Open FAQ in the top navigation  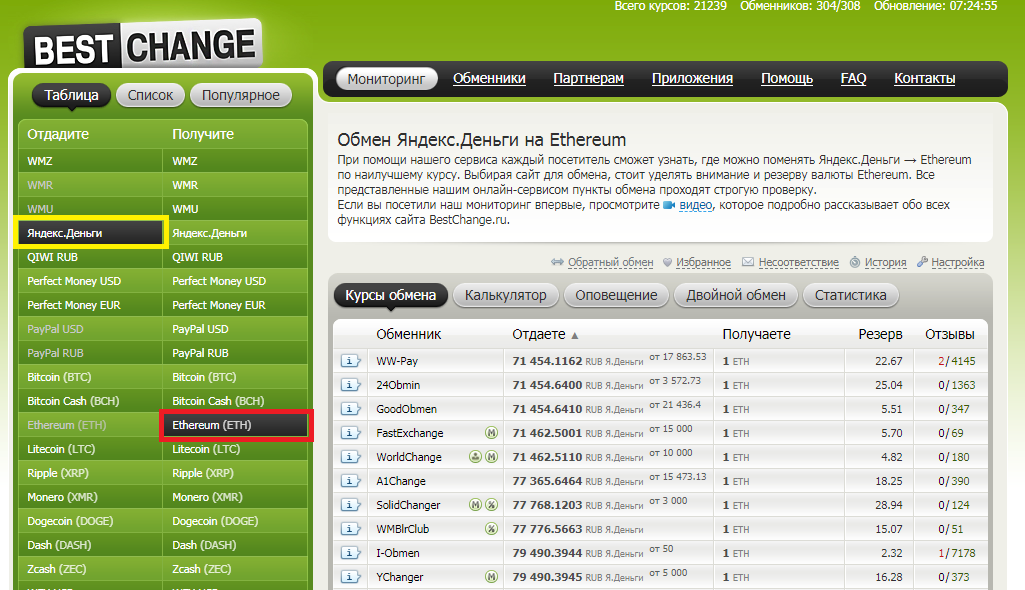pyautogui.click(x=853, y=78)
